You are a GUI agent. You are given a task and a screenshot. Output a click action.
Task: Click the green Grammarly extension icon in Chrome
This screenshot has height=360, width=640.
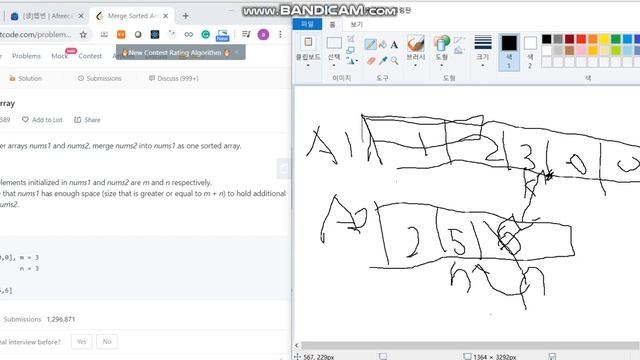pyautogui.click(x=205, y=35)
